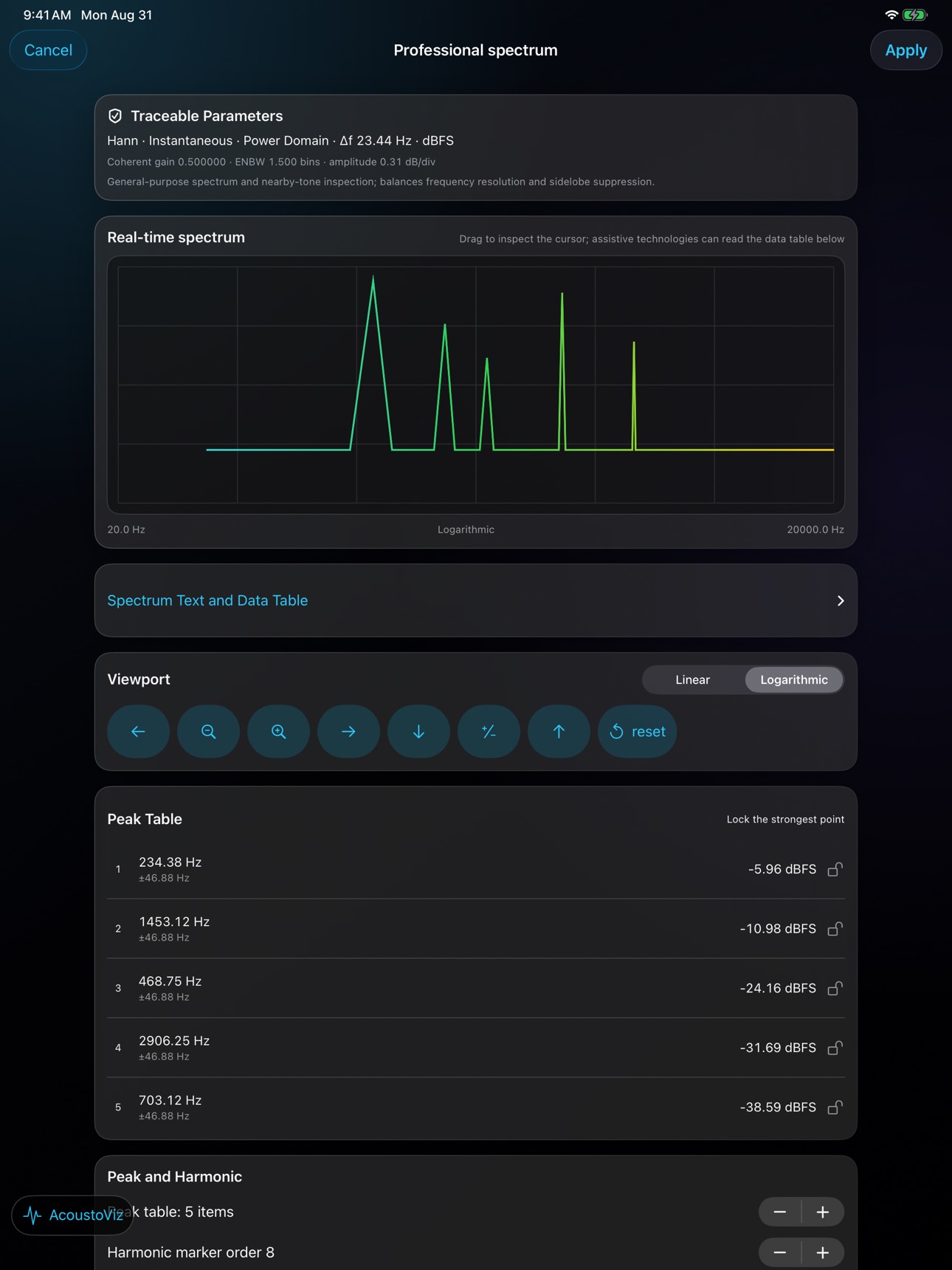Pan the spectrum viewport left
The image size is (952, 1270).
click(x=138, y=731)
